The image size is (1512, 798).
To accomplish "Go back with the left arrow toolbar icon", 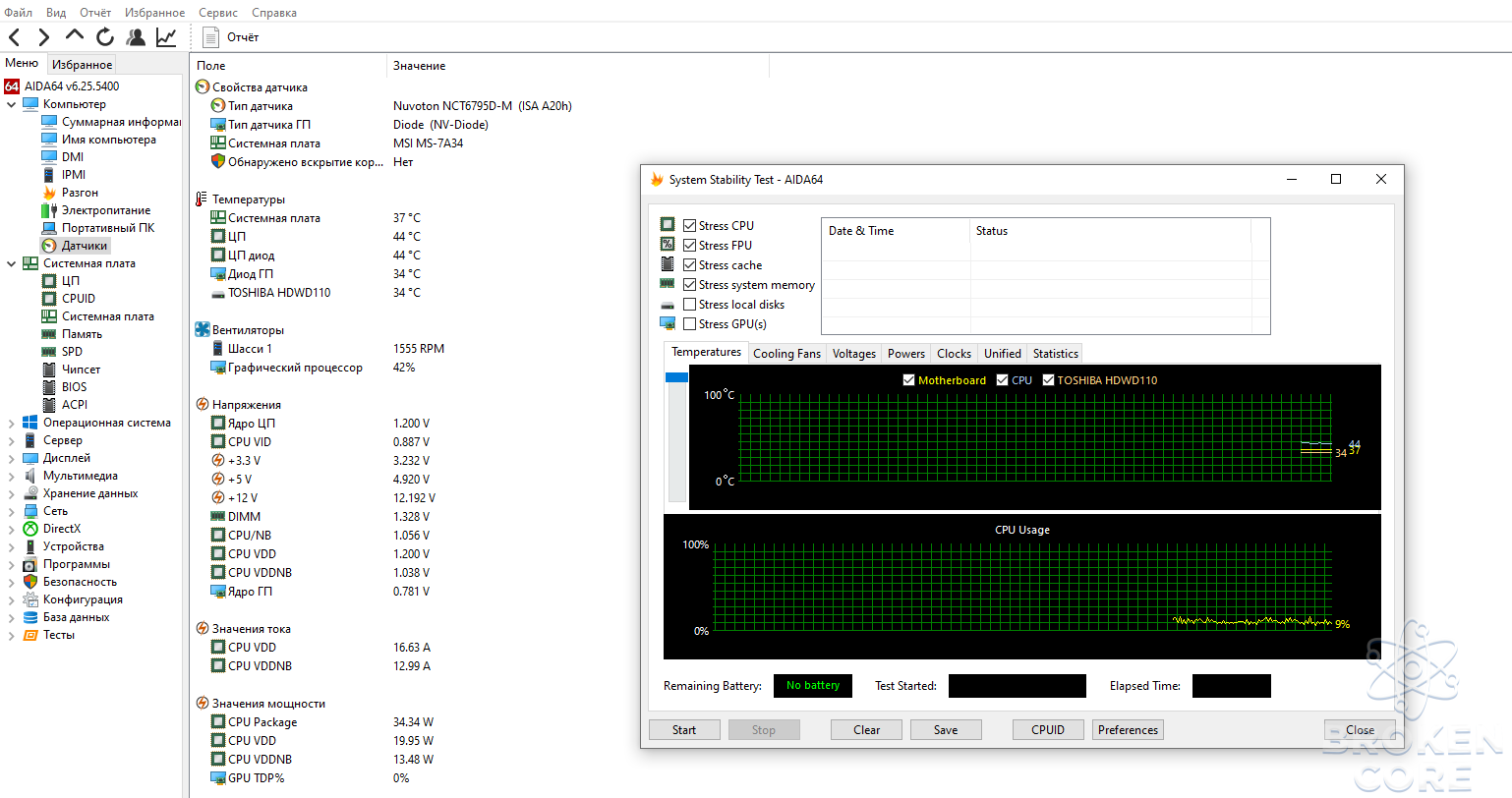I will click(x=14, y=37).
